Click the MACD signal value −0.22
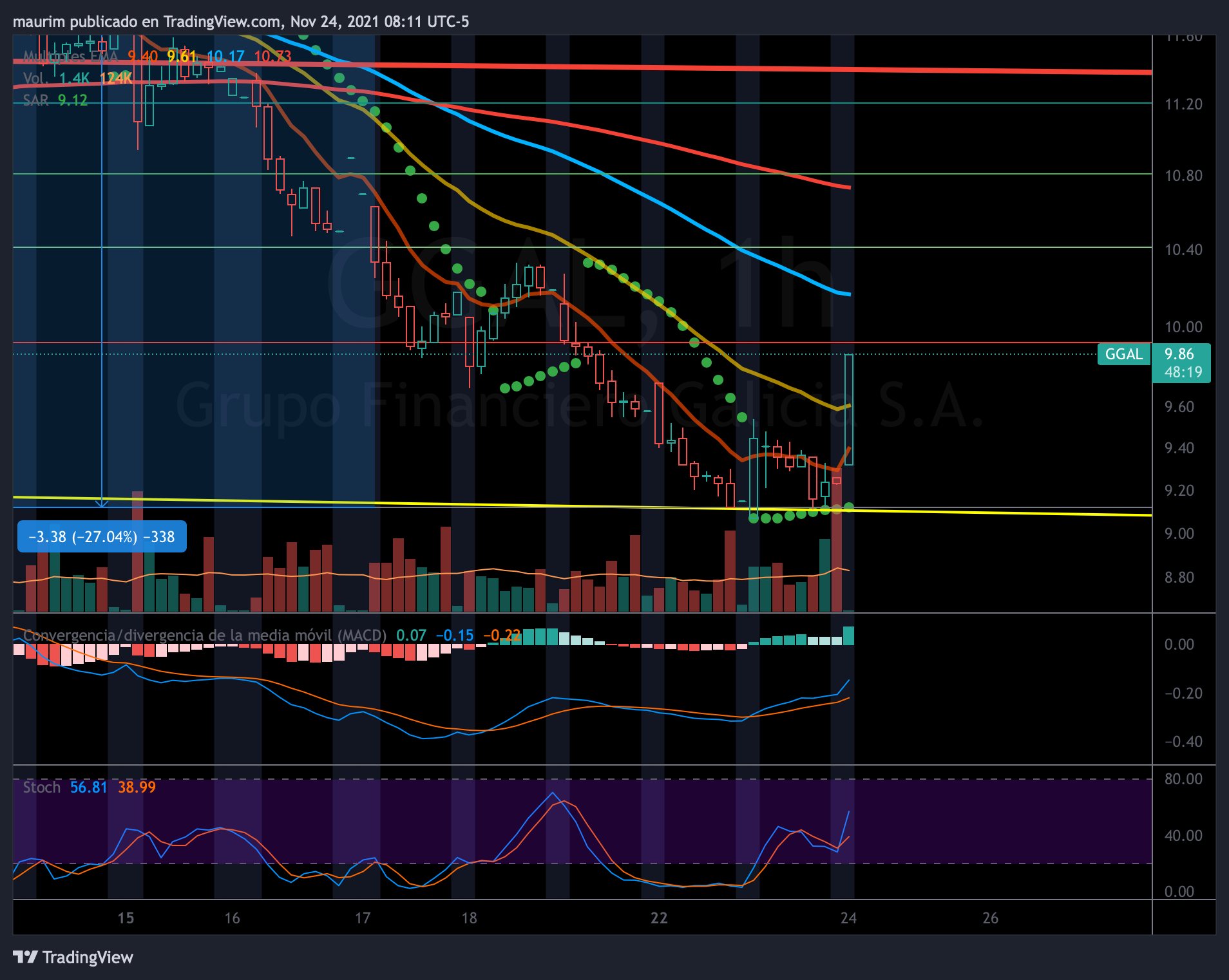This screenshot has width=1229, height=980. [x=502, y=636]
